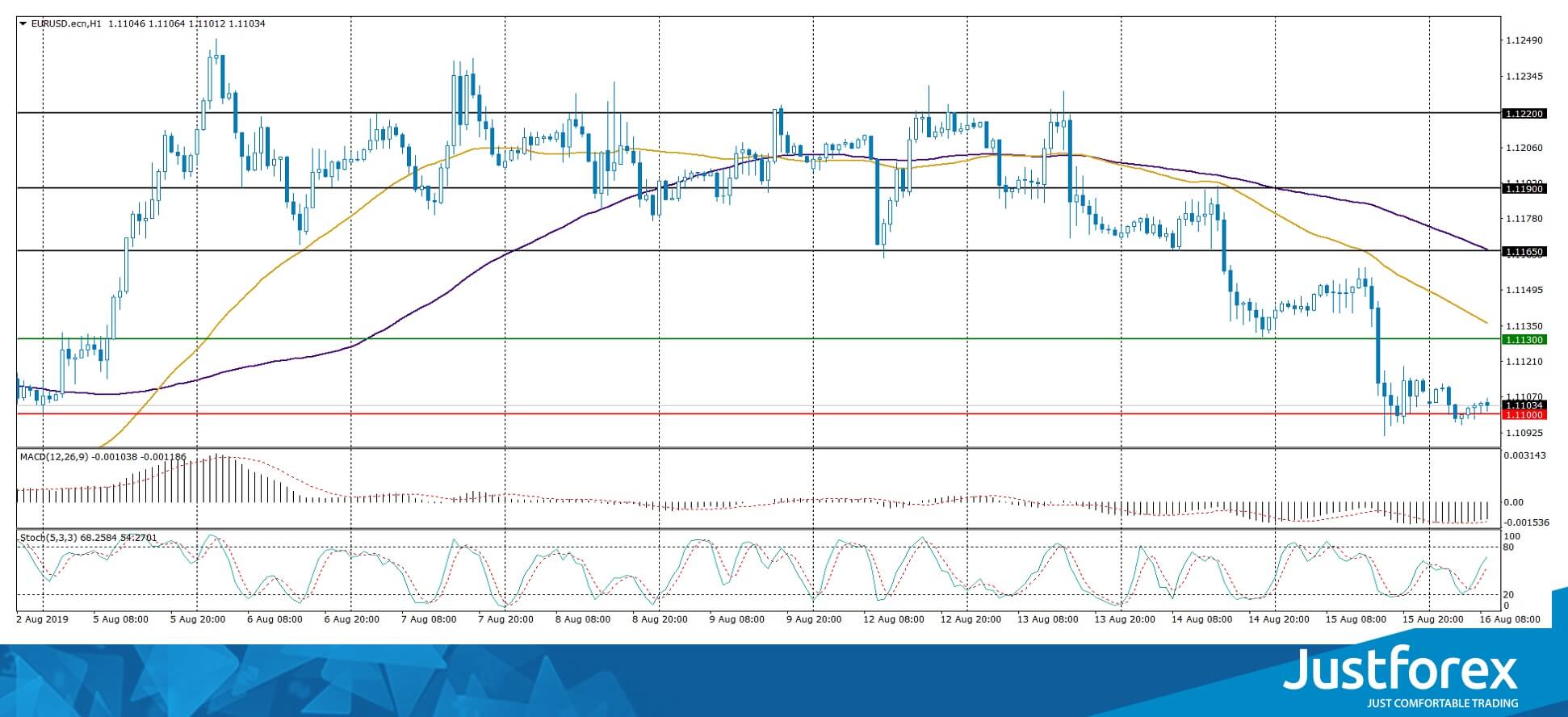Viewport: 1568px width, 717px height.
Task: Click the 16 Aug 08:00 time label
Action: 1509,619
